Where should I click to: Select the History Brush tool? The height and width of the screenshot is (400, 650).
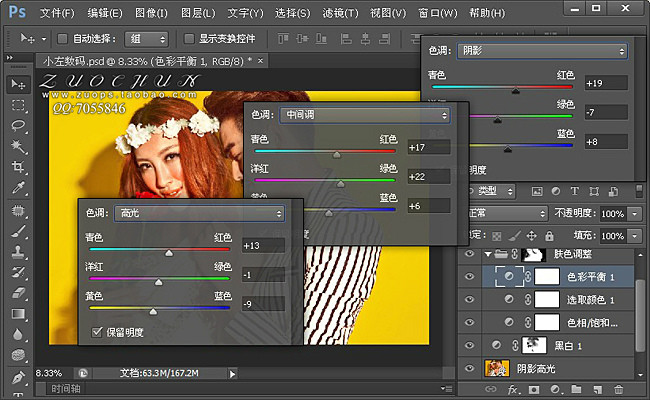coord(18,272)
